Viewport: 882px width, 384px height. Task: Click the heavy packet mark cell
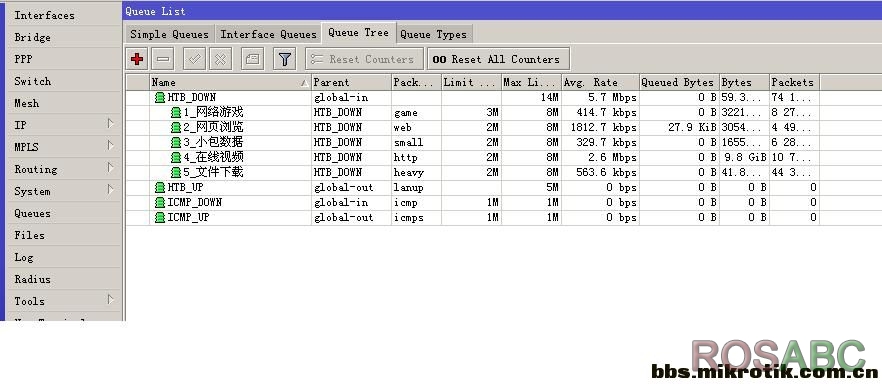tap(416, 173)
